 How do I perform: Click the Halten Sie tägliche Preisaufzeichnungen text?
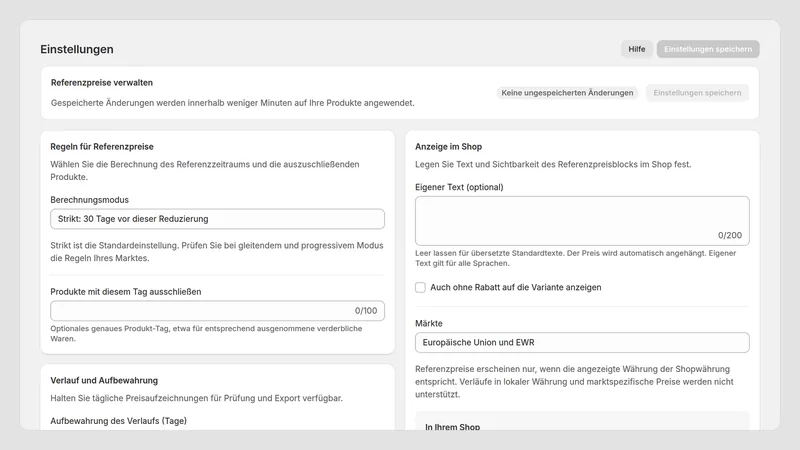(196, 398)
